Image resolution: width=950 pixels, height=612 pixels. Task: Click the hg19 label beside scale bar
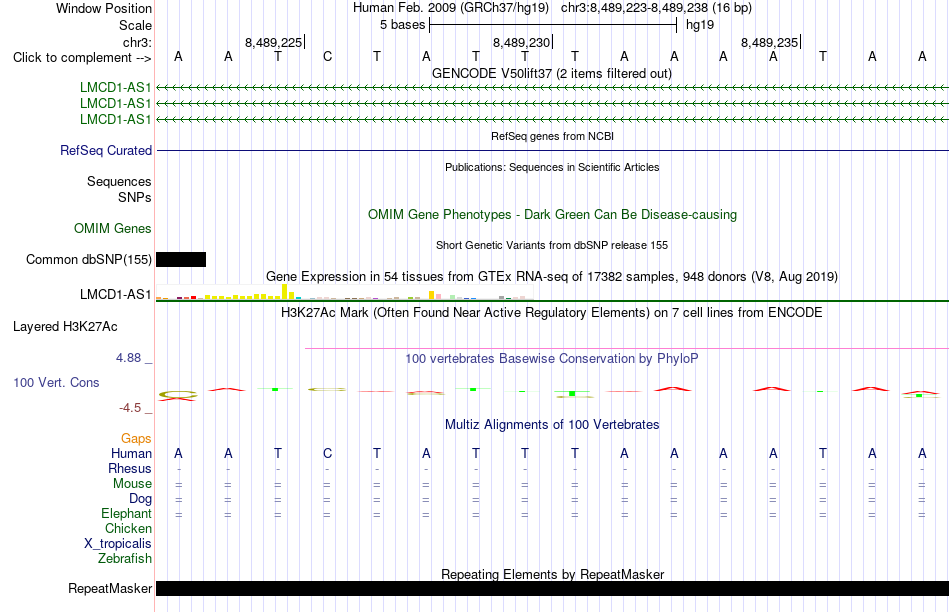[x=700, y=25]
